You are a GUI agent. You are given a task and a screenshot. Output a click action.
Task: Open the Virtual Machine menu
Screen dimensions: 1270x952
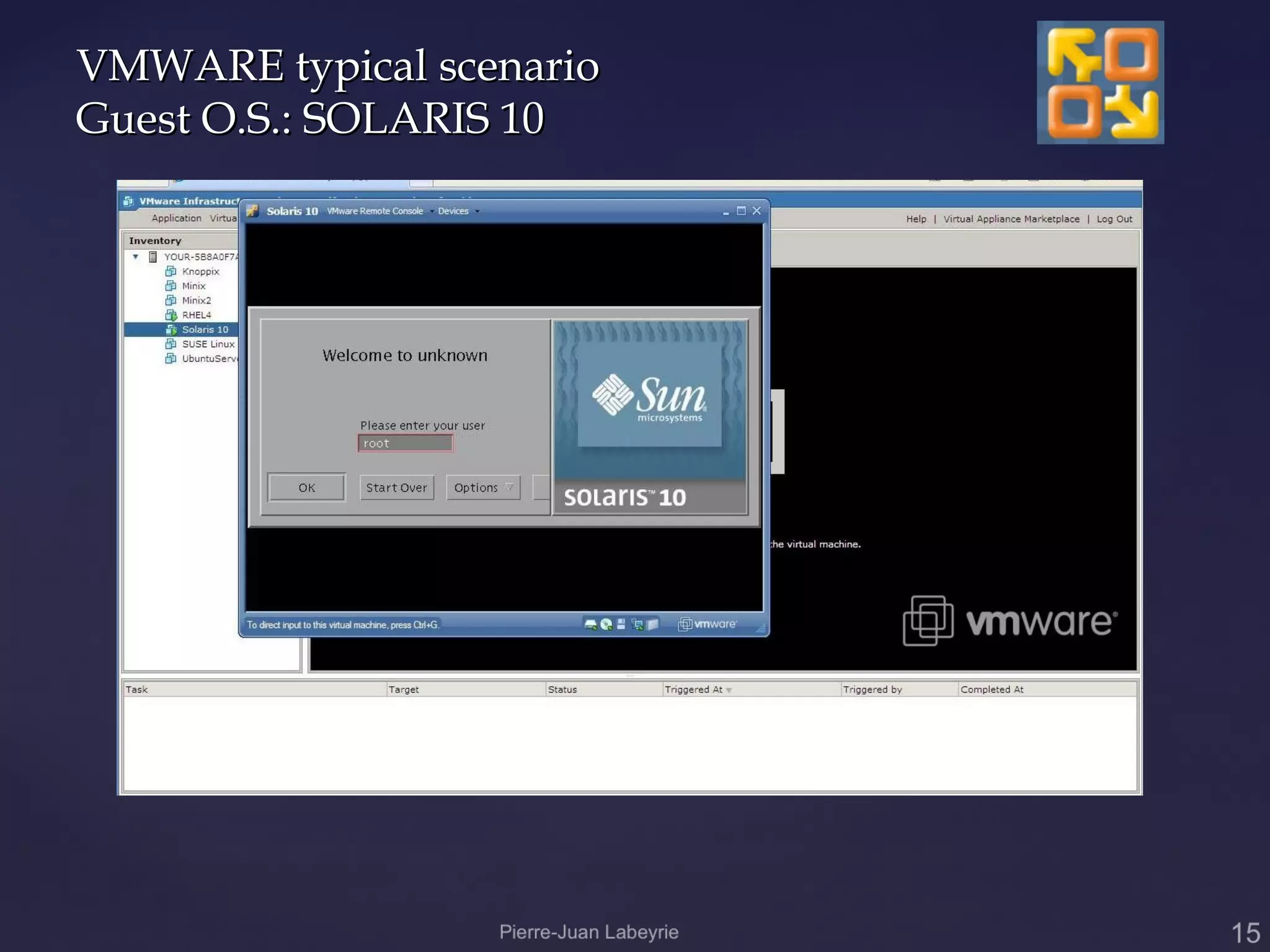[x=223, y=218]
